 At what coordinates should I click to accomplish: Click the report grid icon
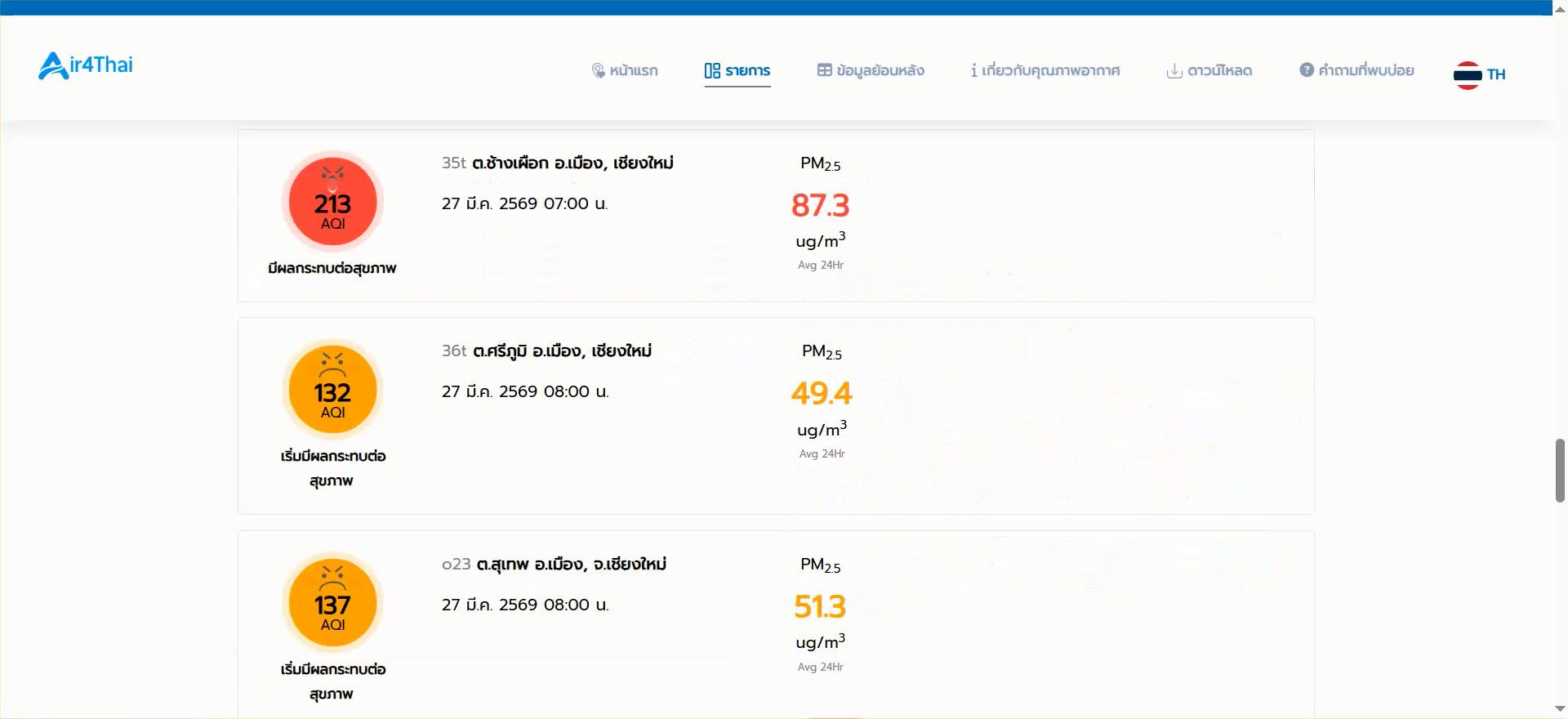coord(712,71)
